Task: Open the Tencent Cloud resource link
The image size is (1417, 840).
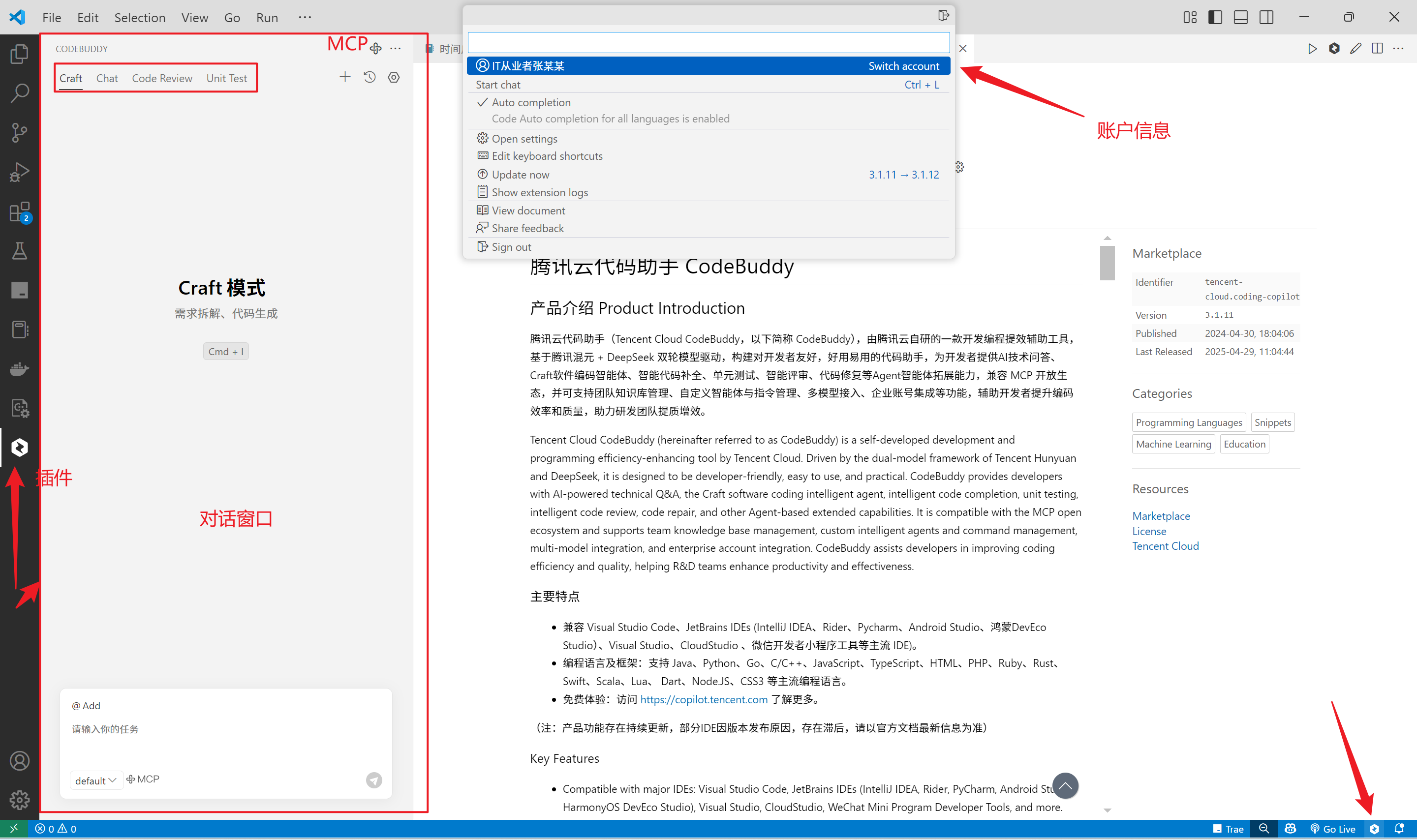Action: (1165, 546)
